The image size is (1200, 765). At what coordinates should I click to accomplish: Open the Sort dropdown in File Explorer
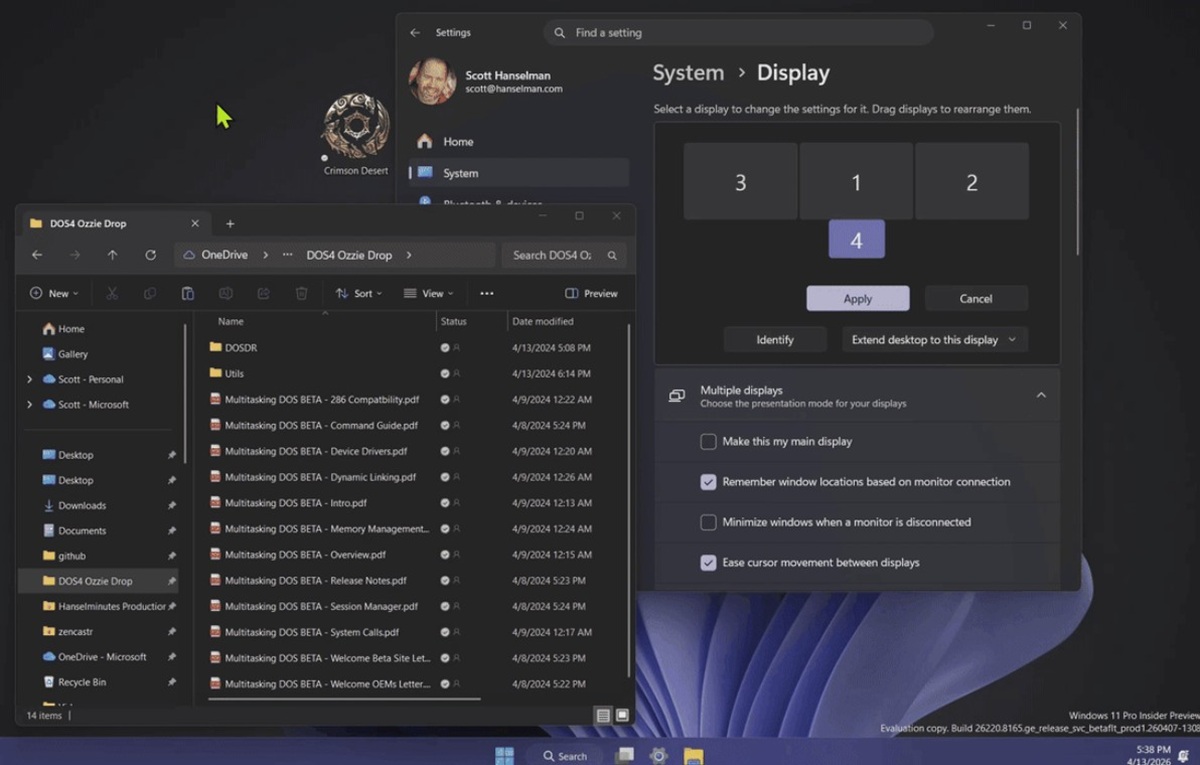coord(358,293)
